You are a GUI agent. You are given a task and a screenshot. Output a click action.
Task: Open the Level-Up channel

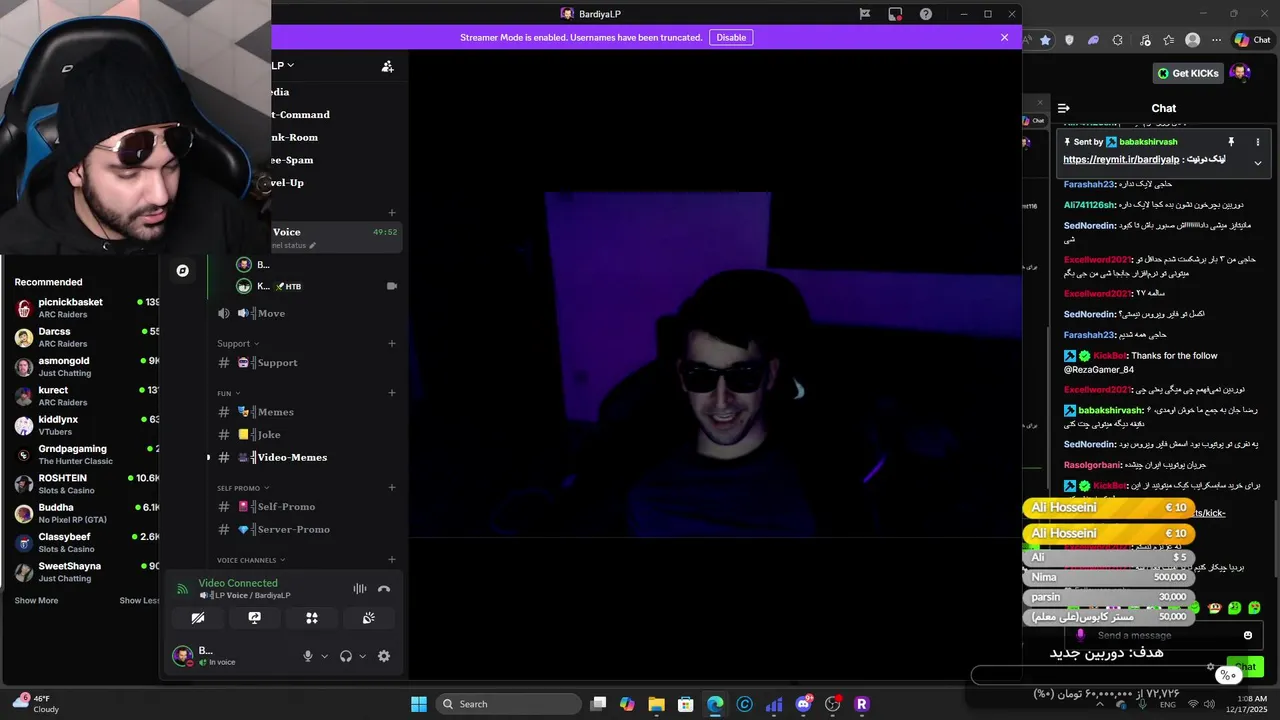(287, 183)
